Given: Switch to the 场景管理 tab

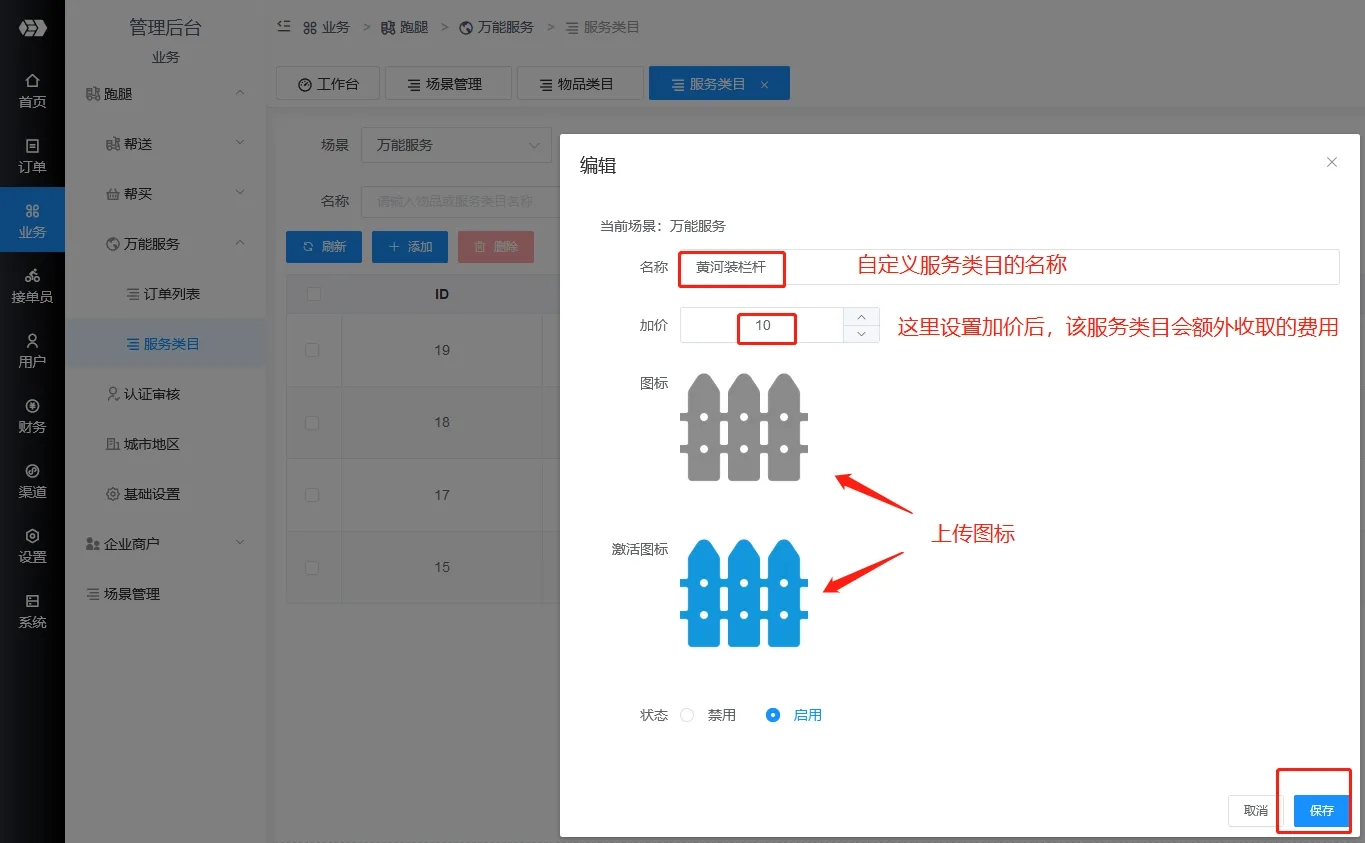Looking at the screenshot, I should coord(447,84).
